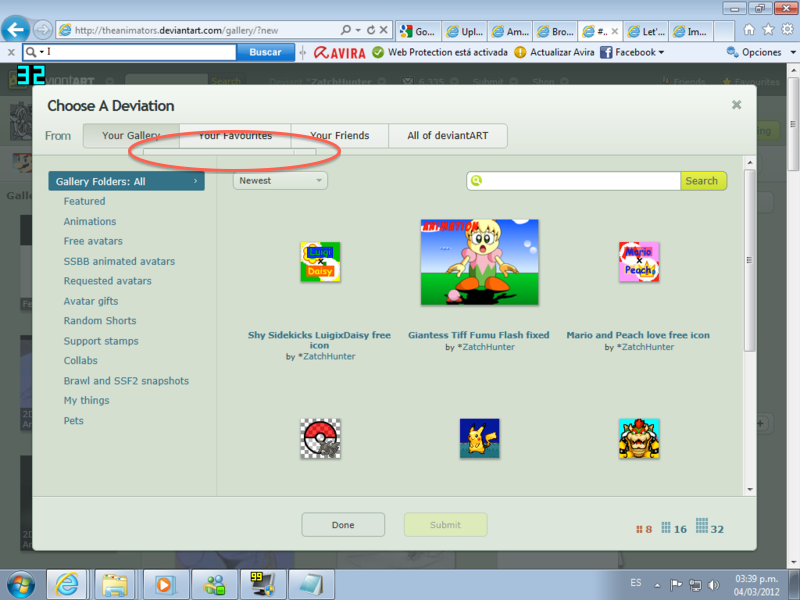Click the browser forward arrow button

pyautogui.click(x=43, y=30)
